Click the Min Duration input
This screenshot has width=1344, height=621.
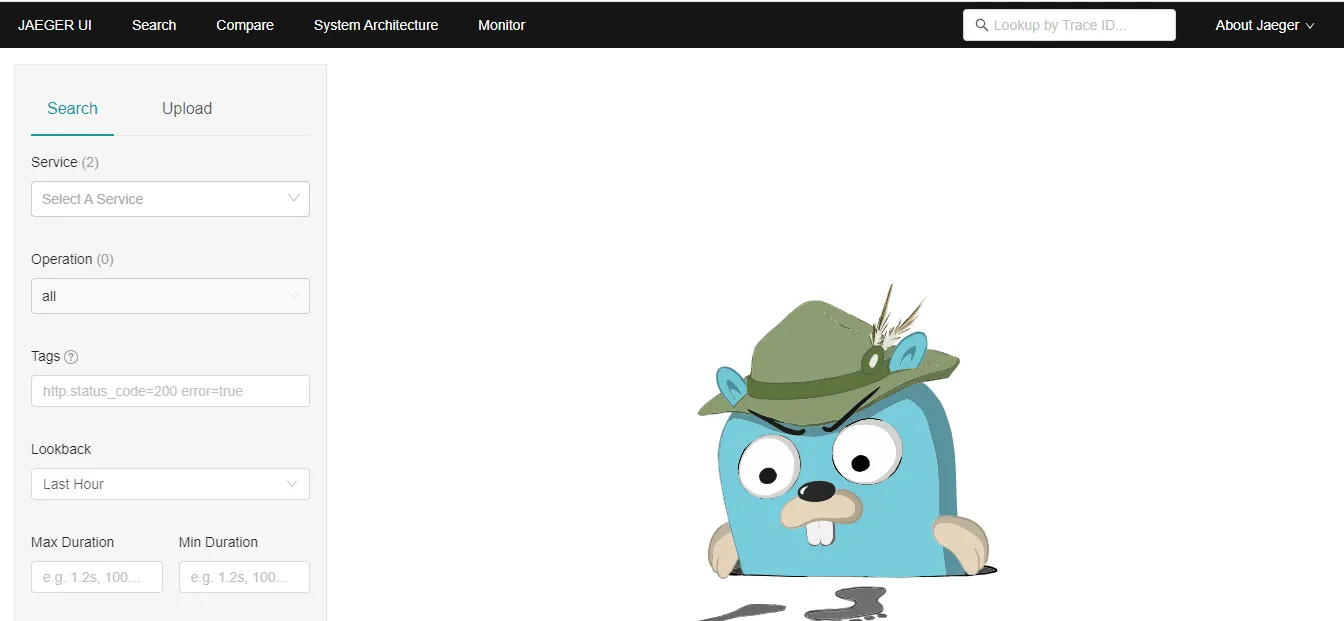244,577
